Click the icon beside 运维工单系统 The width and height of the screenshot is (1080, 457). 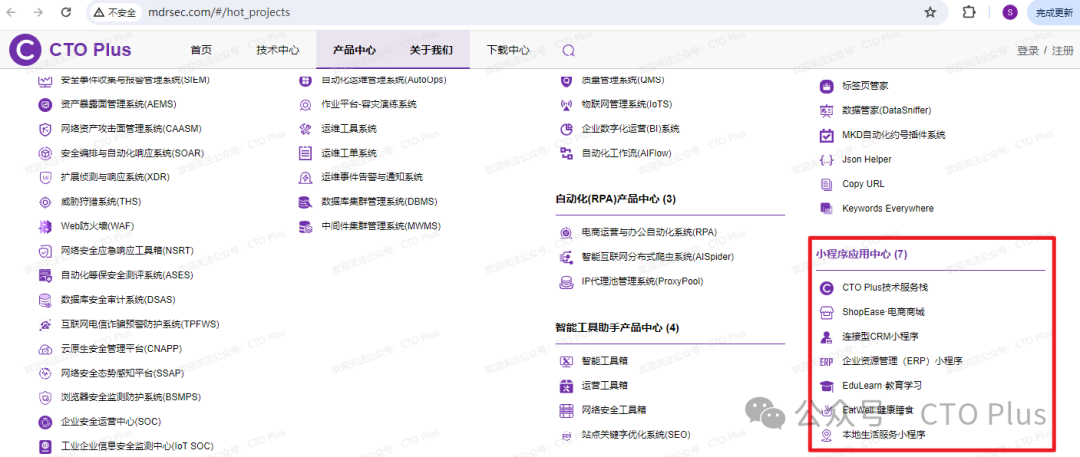[306, 153]
